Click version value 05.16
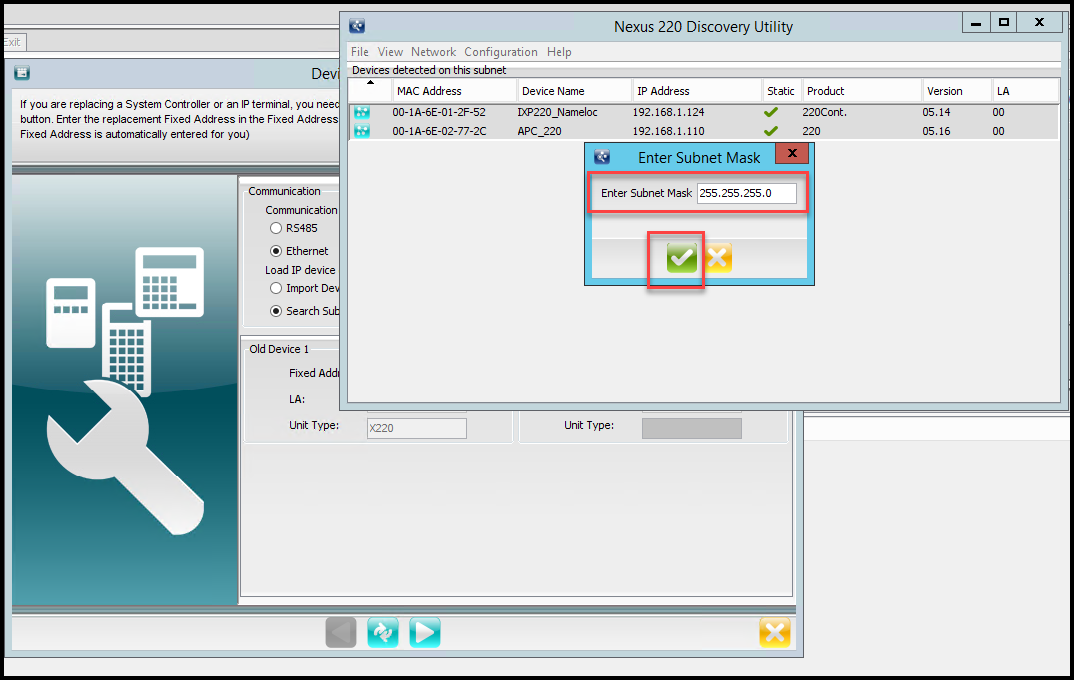The image size is (1074, 680). pos(936,131)
